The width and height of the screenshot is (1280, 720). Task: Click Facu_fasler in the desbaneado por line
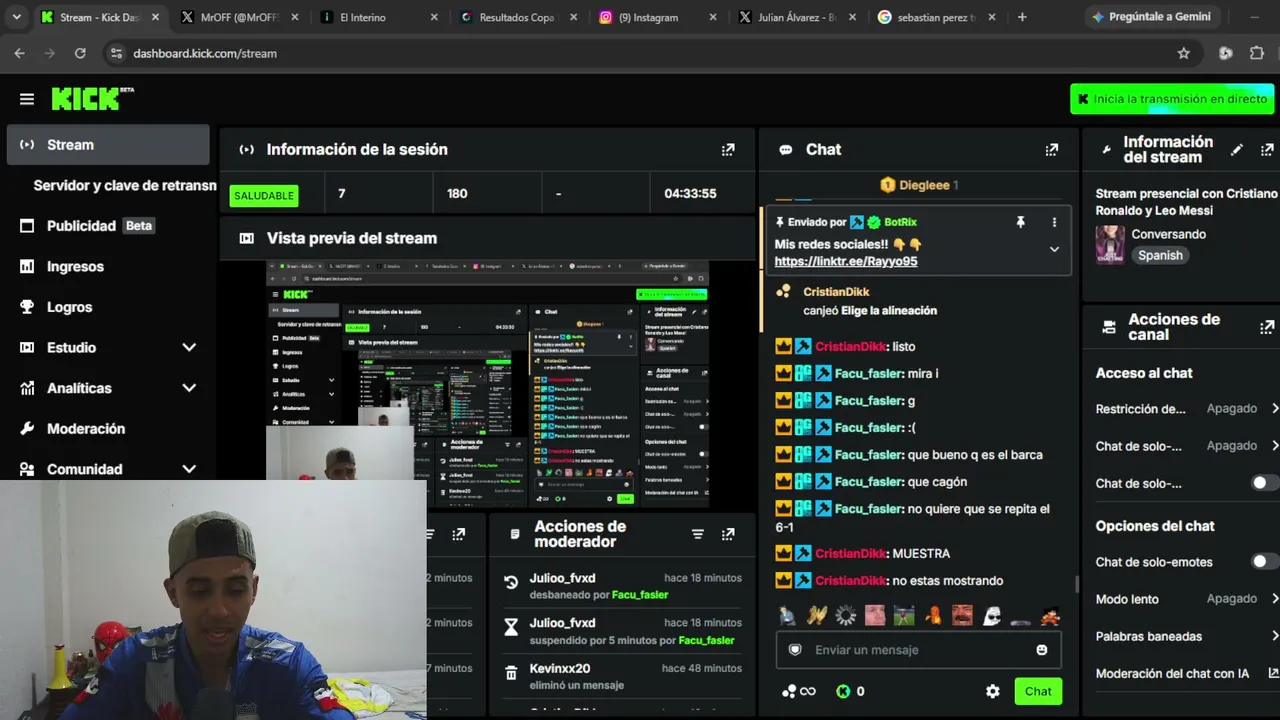640,595
